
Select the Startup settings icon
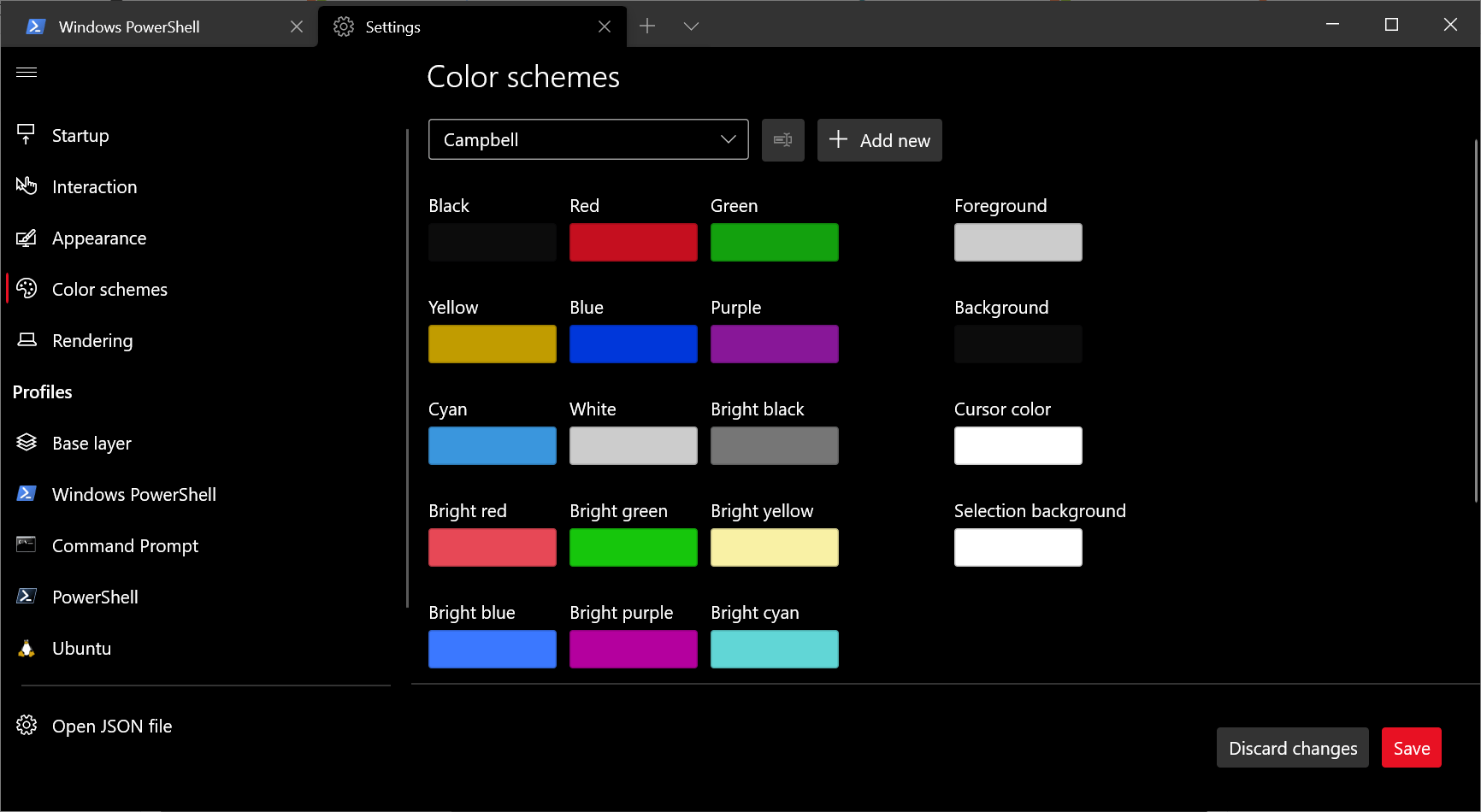pos(26,134)
